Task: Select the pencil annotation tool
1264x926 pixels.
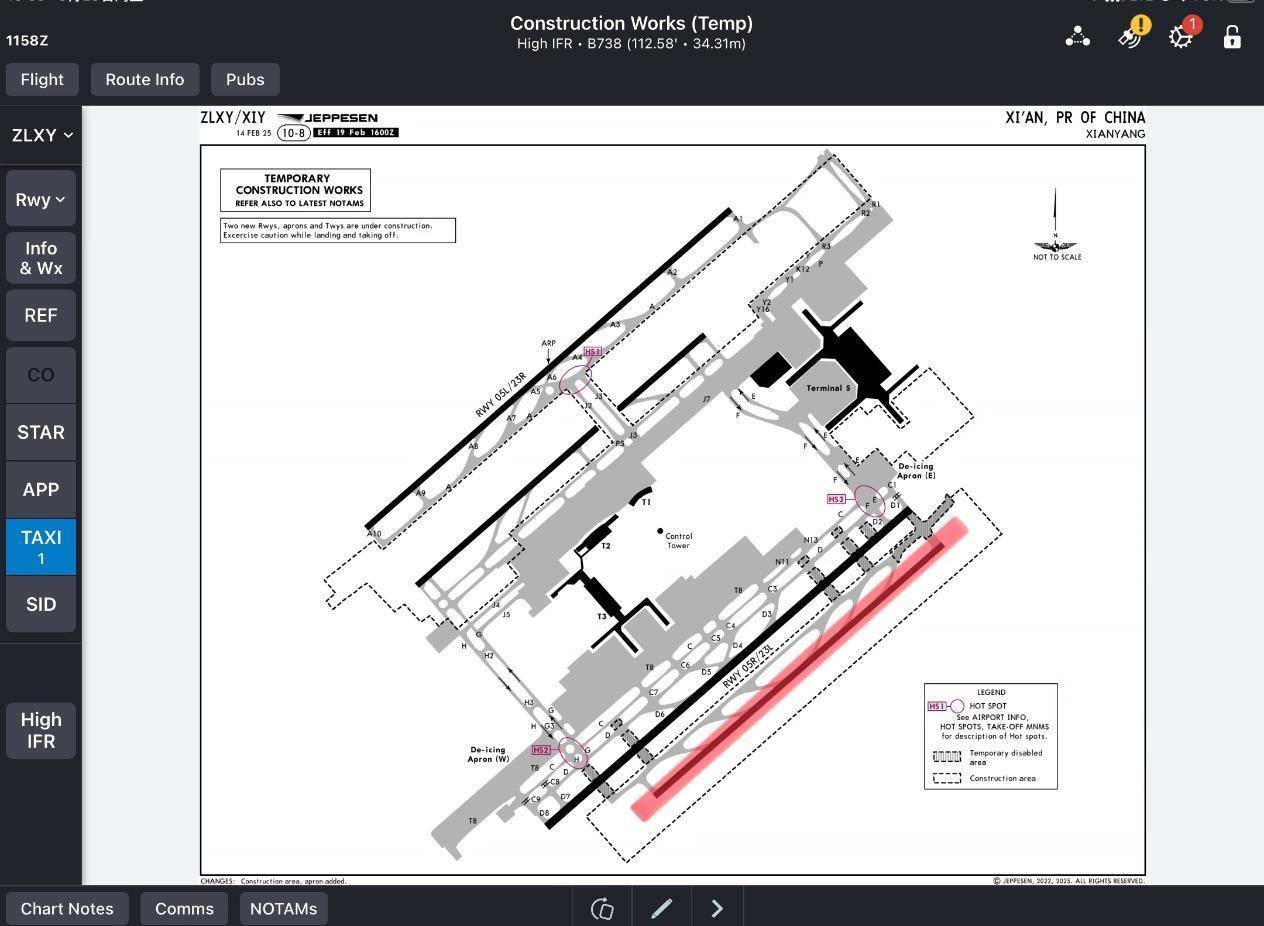Action: tap(662, 908)
